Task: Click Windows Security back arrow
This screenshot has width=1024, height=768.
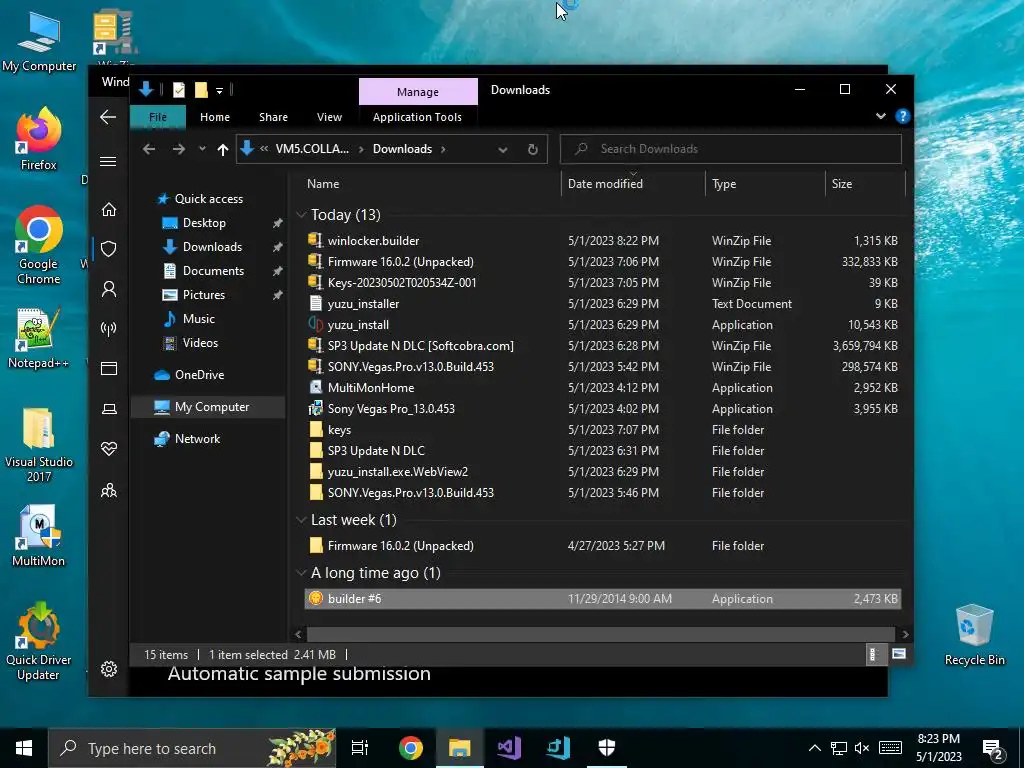Action: (x=108, y=117)
